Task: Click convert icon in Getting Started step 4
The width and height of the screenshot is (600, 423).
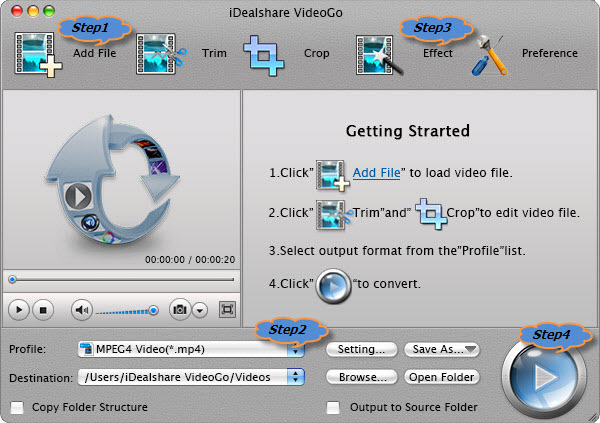Action: (333, 286)
